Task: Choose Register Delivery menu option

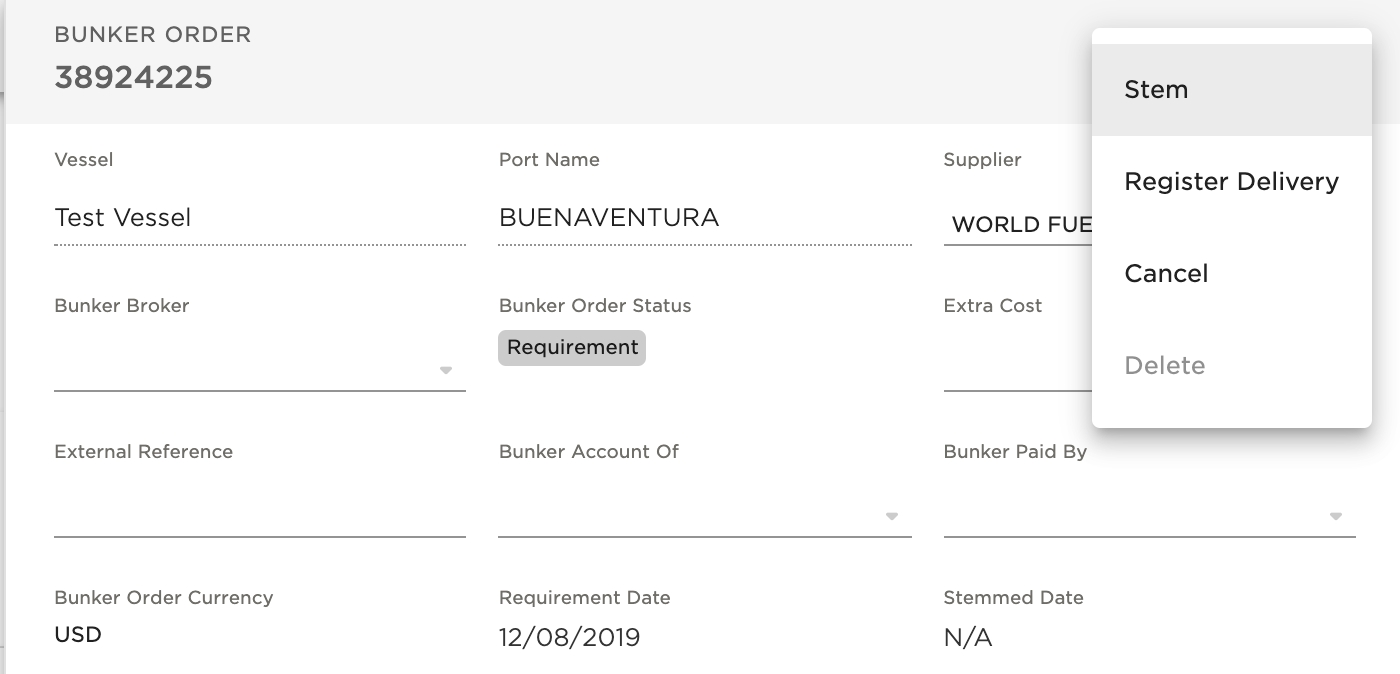Action: 1231,182
